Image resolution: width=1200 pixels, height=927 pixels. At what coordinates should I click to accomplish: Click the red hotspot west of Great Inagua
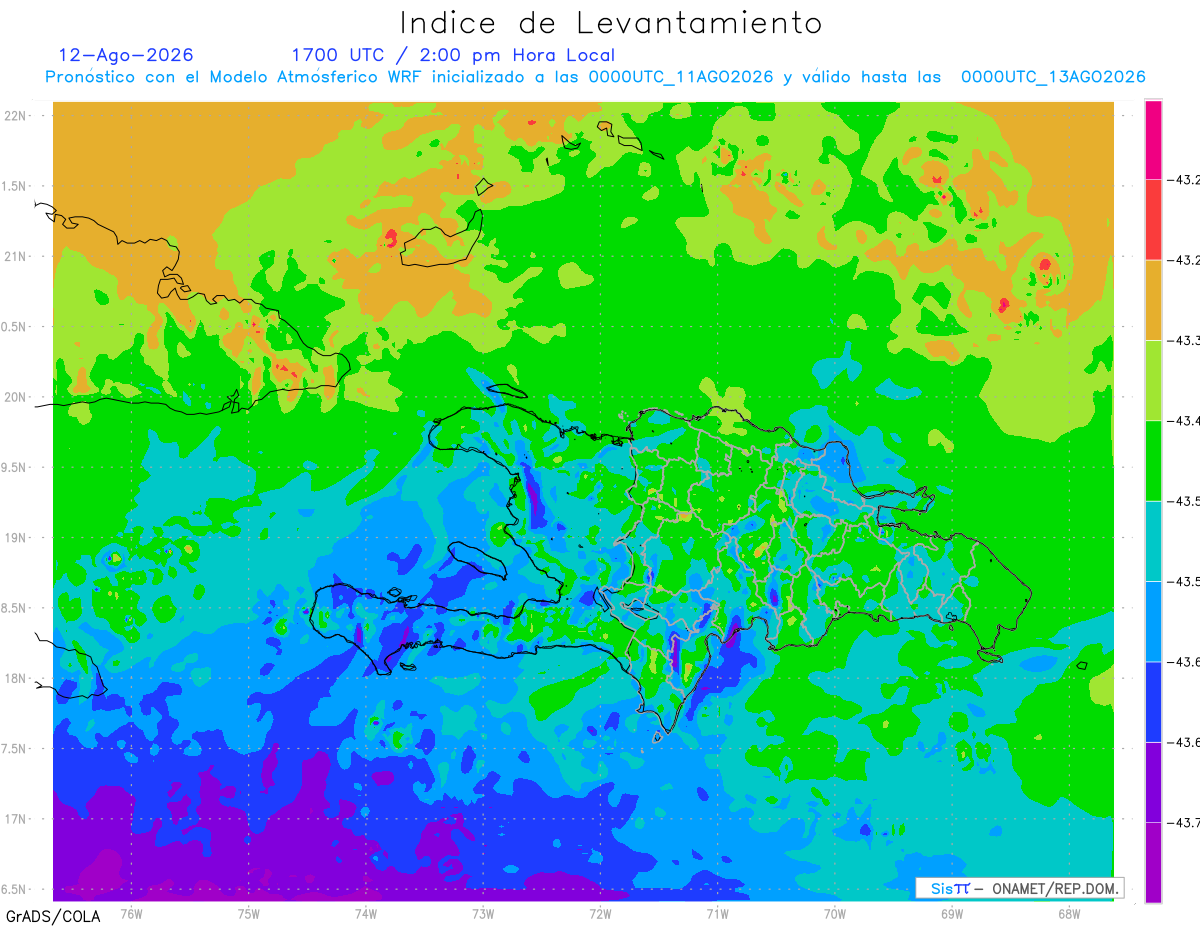(390, 238)
